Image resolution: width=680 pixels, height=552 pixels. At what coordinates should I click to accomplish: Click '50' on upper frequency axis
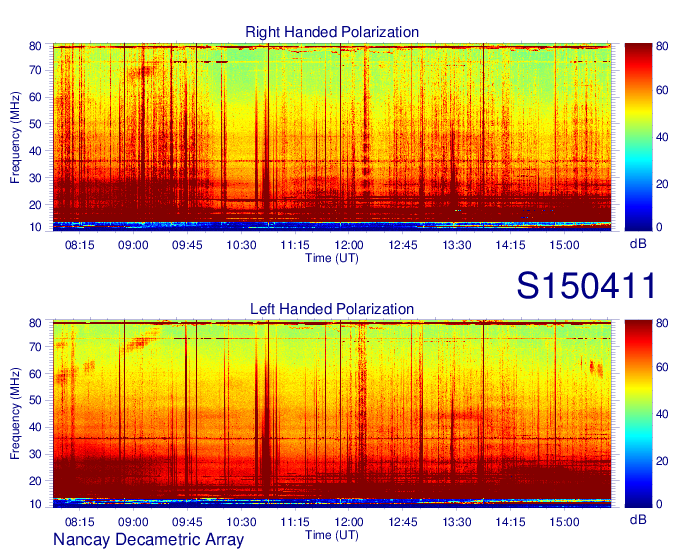coord(36,124)
